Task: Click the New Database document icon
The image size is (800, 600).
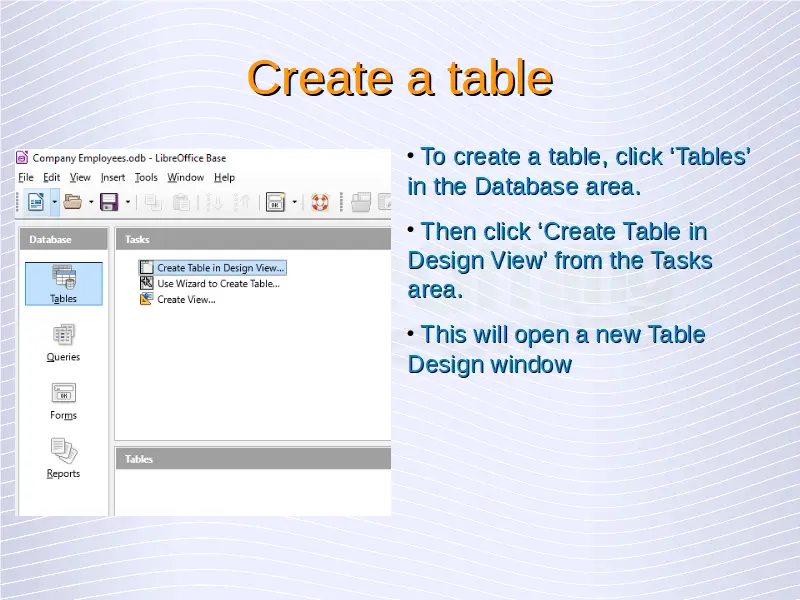Action: pos(36,202)
